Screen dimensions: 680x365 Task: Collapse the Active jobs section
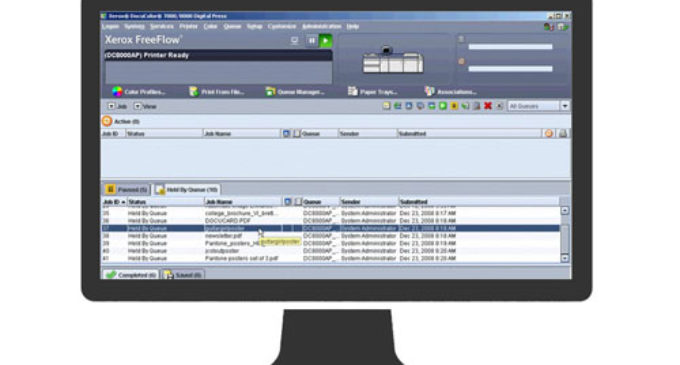click(x=107, y=121)
